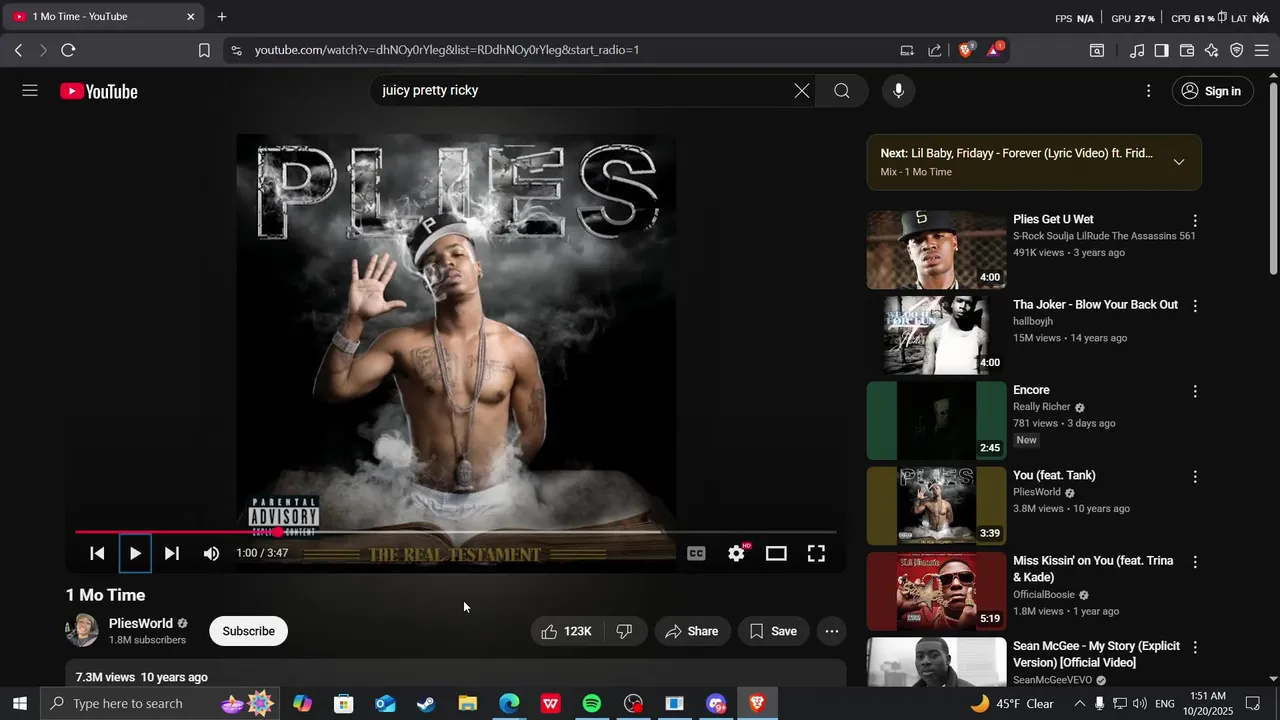The image size is (1280, 720).
Task: Share the video
Action: 692,631
